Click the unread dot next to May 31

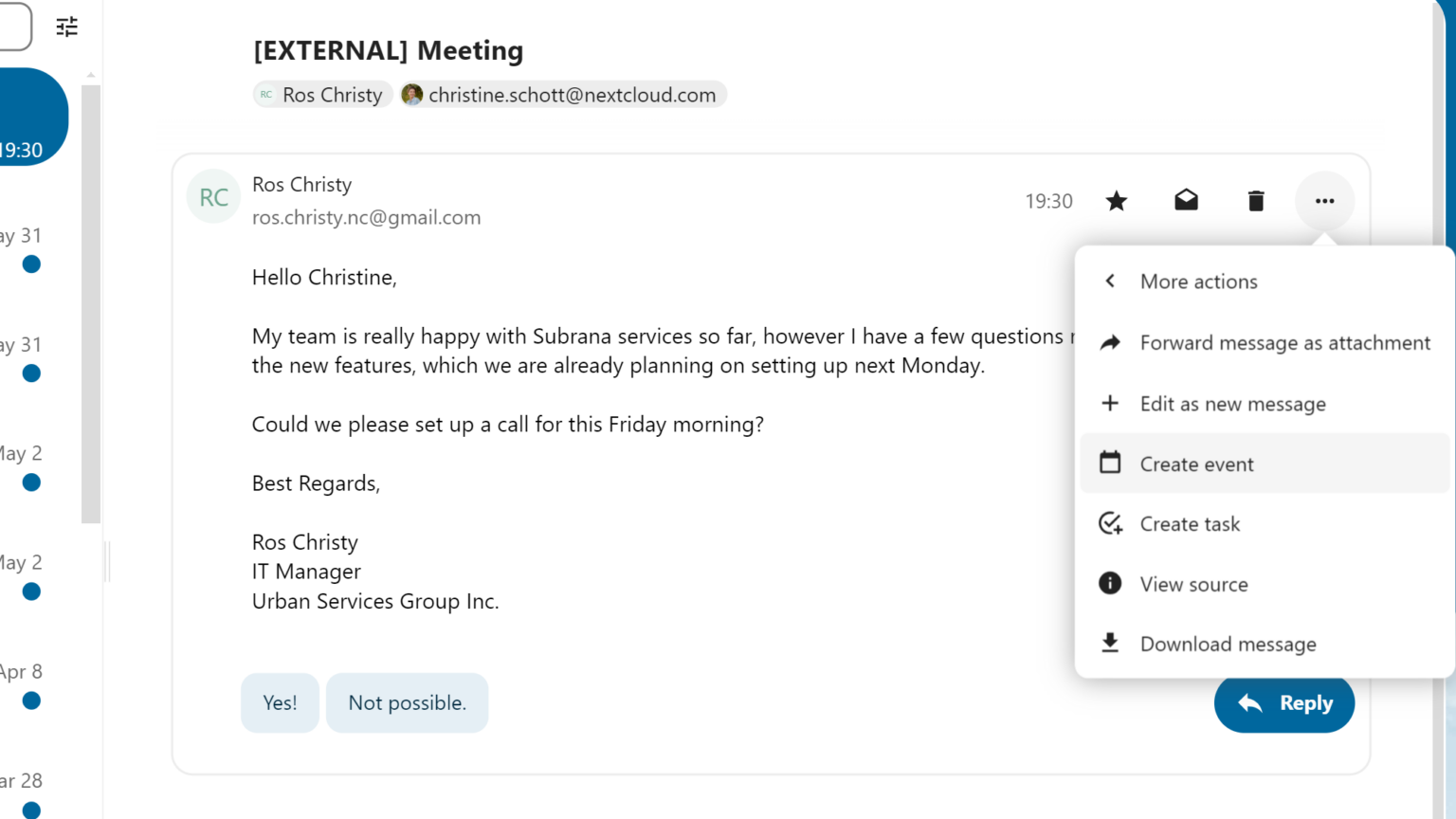pyautogui.click(x=31, y=264)
